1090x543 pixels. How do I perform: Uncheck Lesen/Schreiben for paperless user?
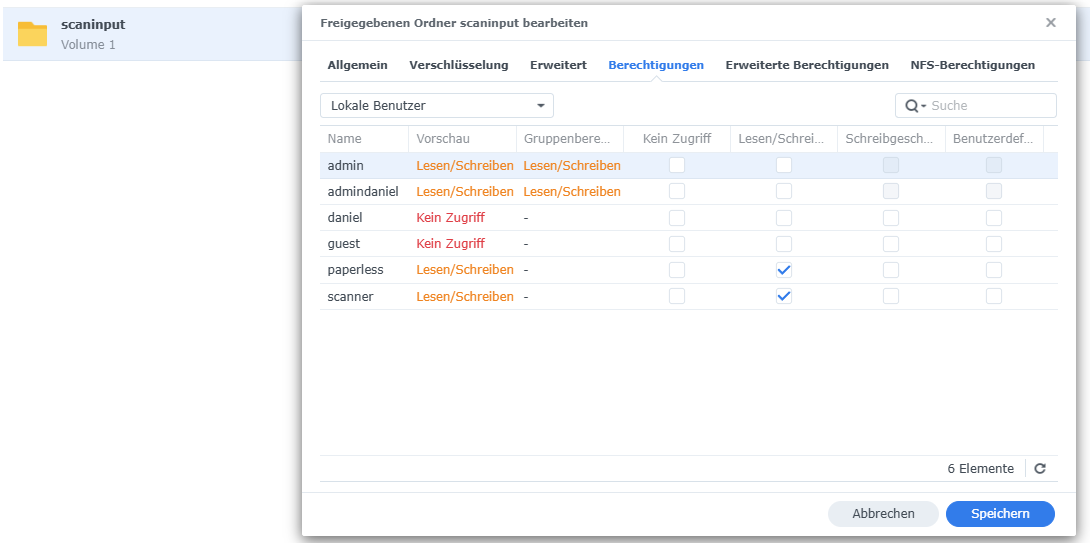coord(784,270)
